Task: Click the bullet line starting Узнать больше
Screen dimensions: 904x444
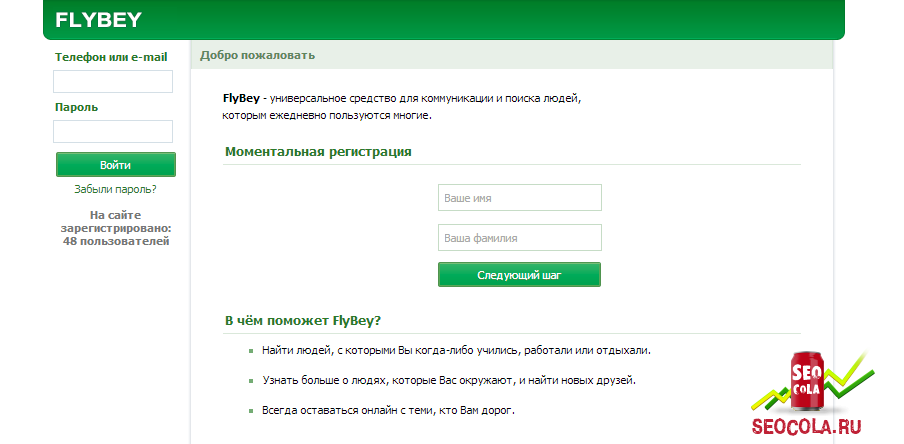Action: coord(449,381)
